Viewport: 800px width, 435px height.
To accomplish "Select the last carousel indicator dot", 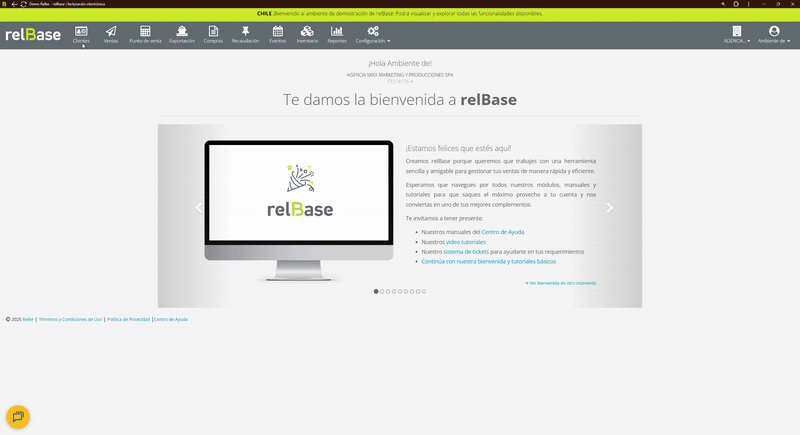I will pyautogui.click(x=424, y=291).
